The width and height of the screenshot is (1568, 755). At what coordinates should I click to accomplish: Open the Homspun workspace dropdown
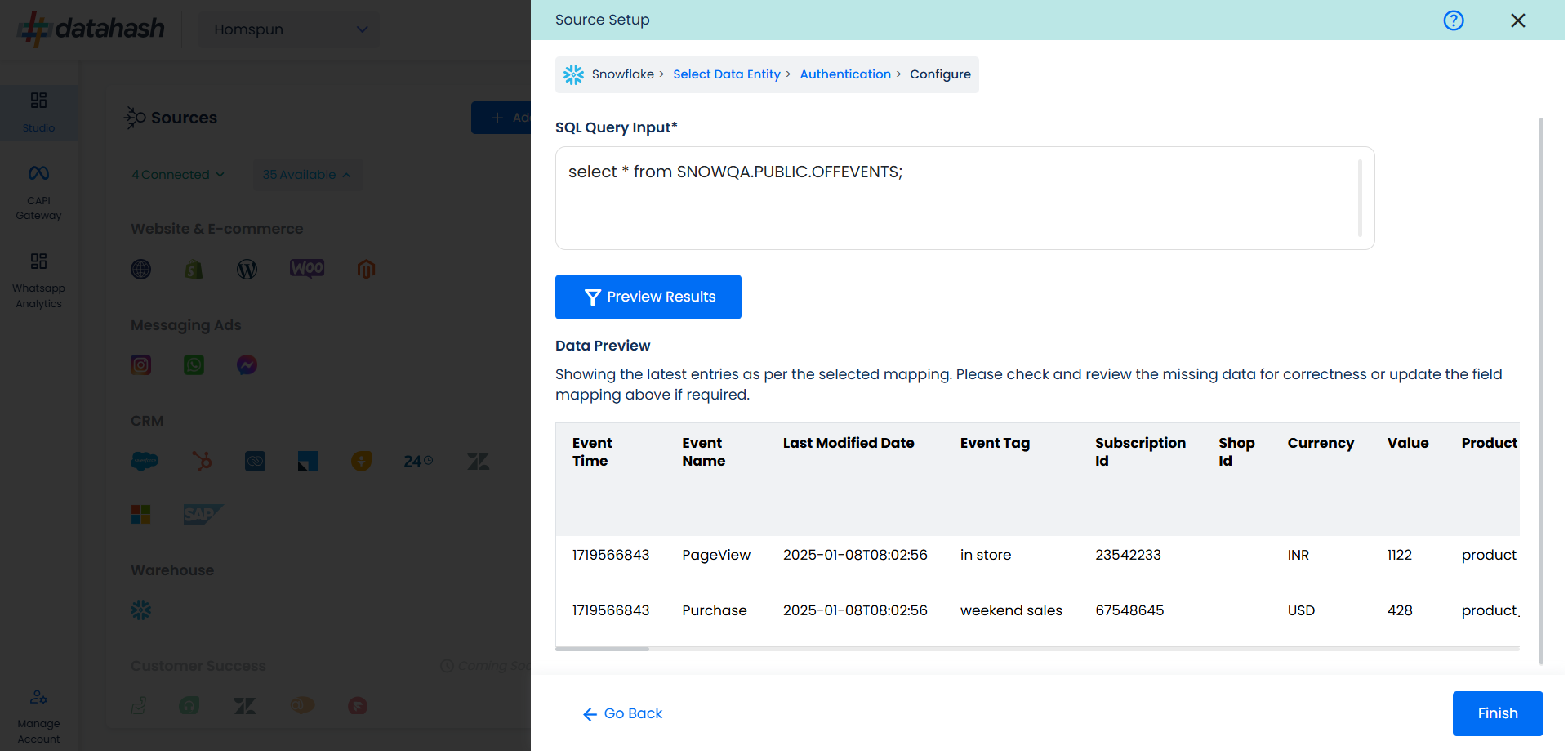[289, 29]
